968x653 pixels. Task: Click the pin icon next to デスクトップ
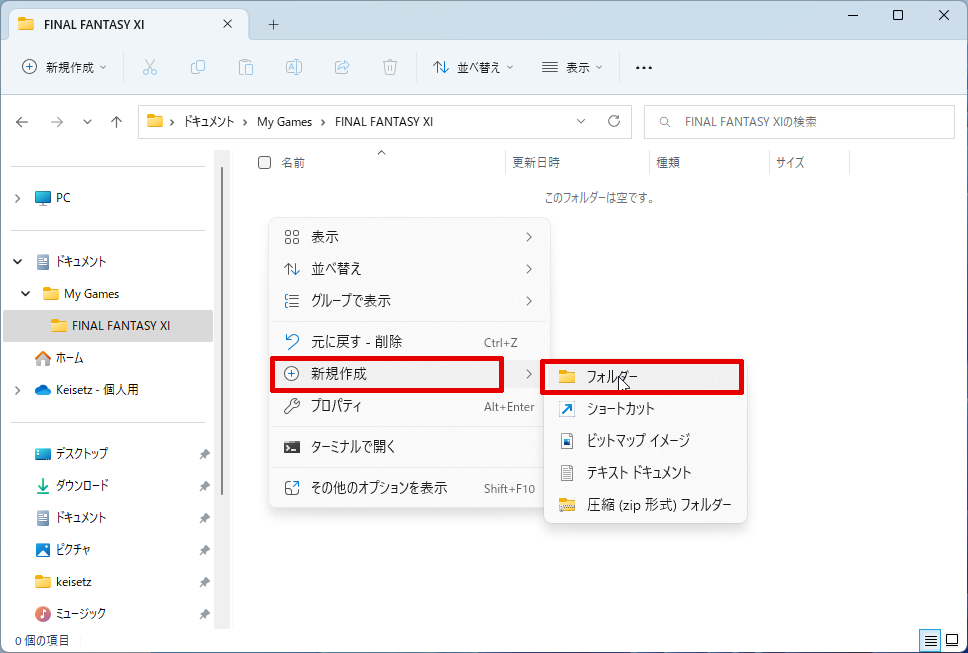tap(204, 454)
